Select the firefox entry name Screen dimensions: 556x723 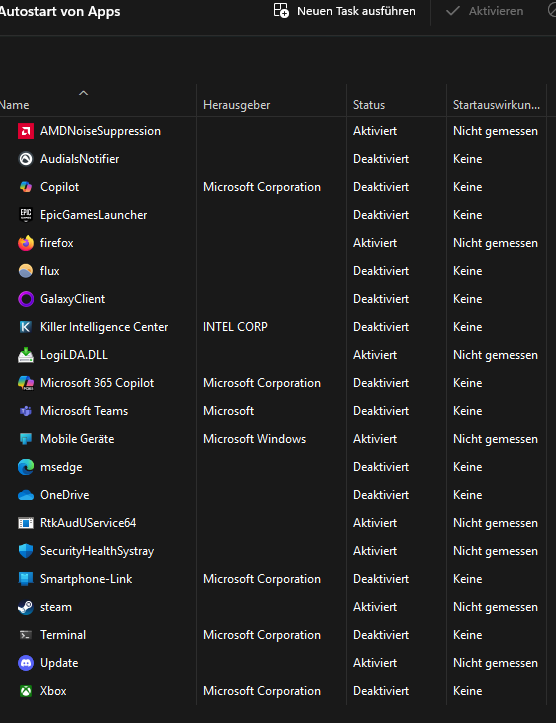[57, 243]
